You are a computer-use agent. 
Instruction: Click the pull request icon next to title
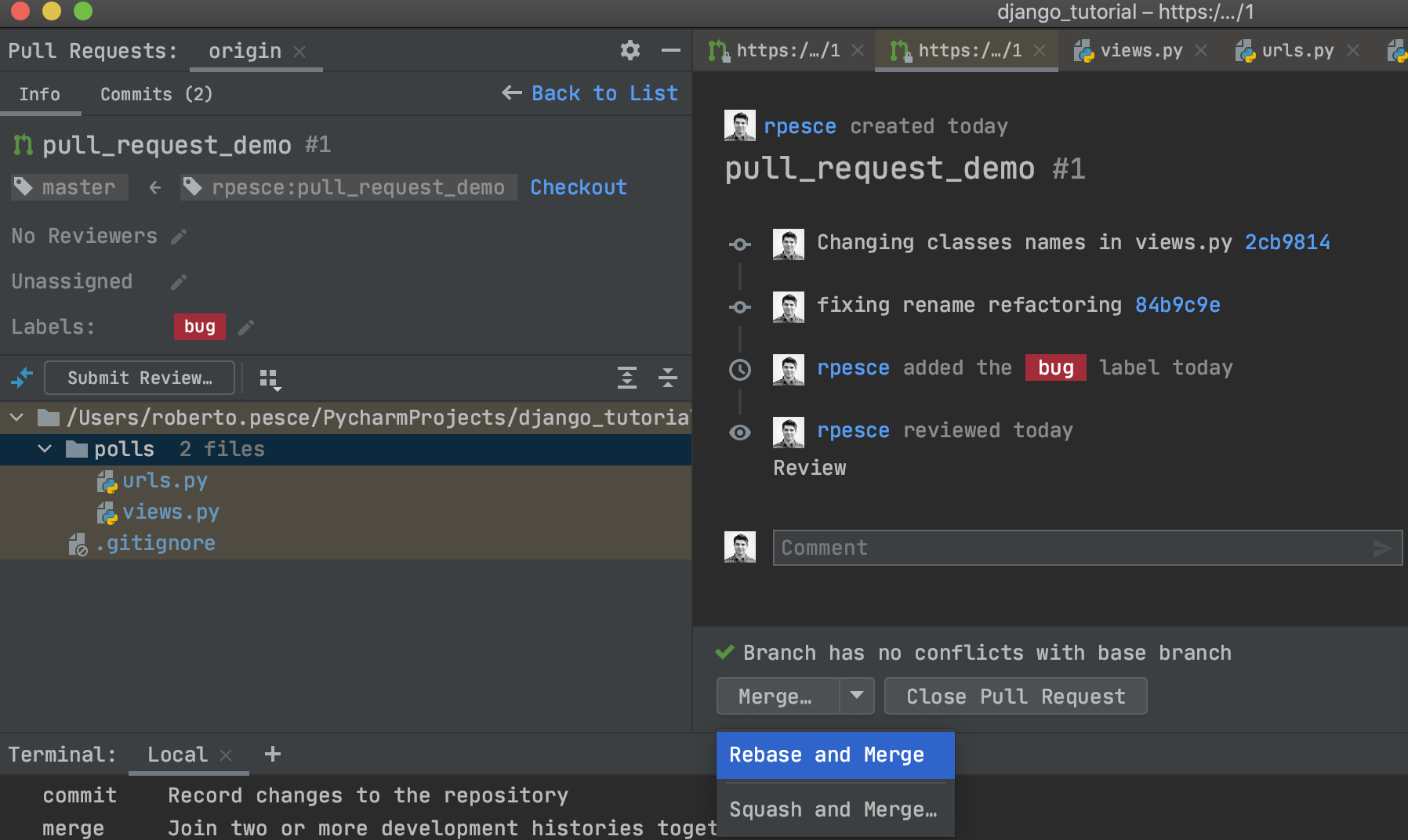click(x=24, y=145)
